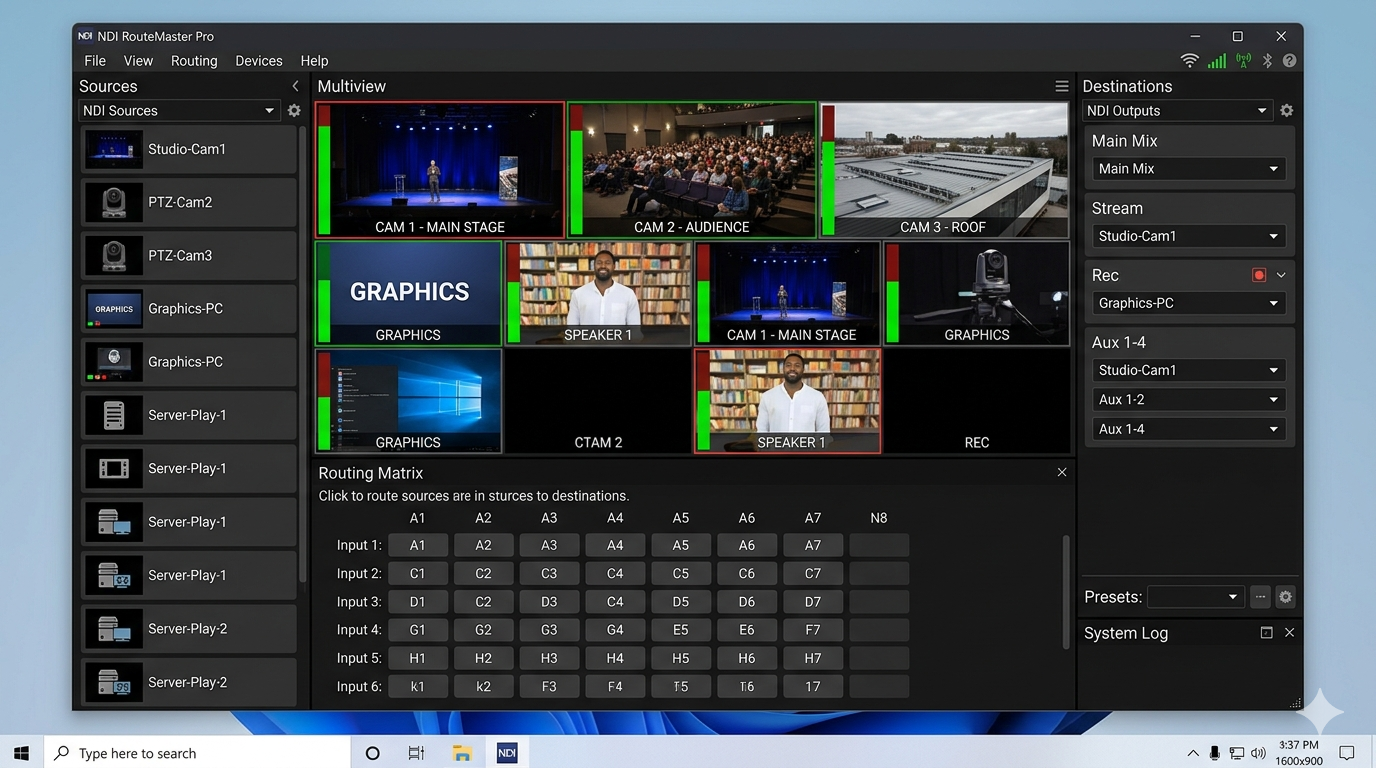
Task: Open the Destinations settings gear
Action: [x=1287, y=111]
